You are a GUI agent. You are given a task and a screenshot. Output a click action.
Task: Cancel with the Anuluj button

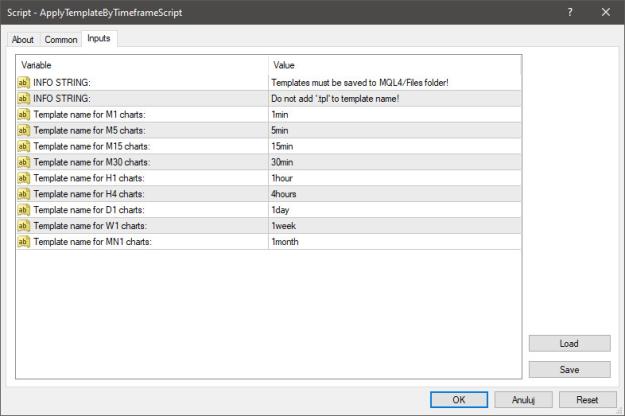click(523, 400)
